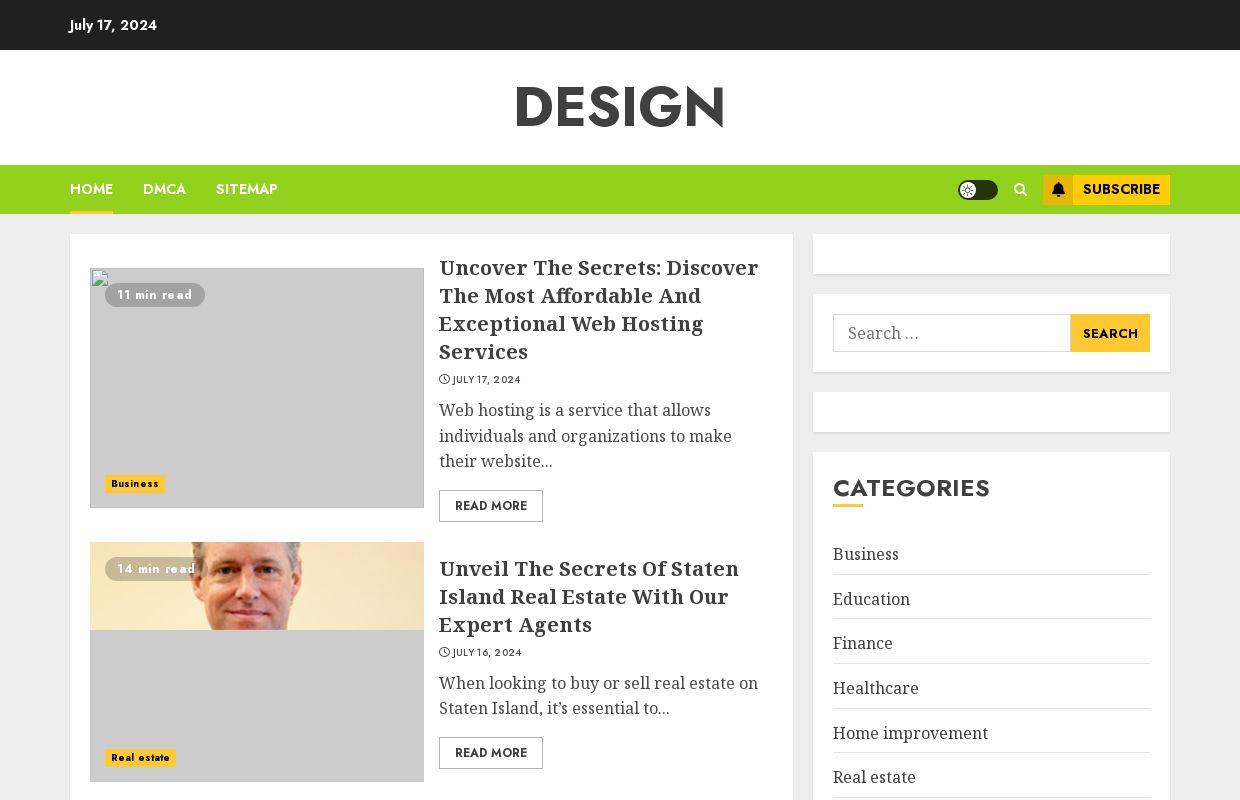
Task: Select the Business category badge on first post
Action: (x=134, y=484)
